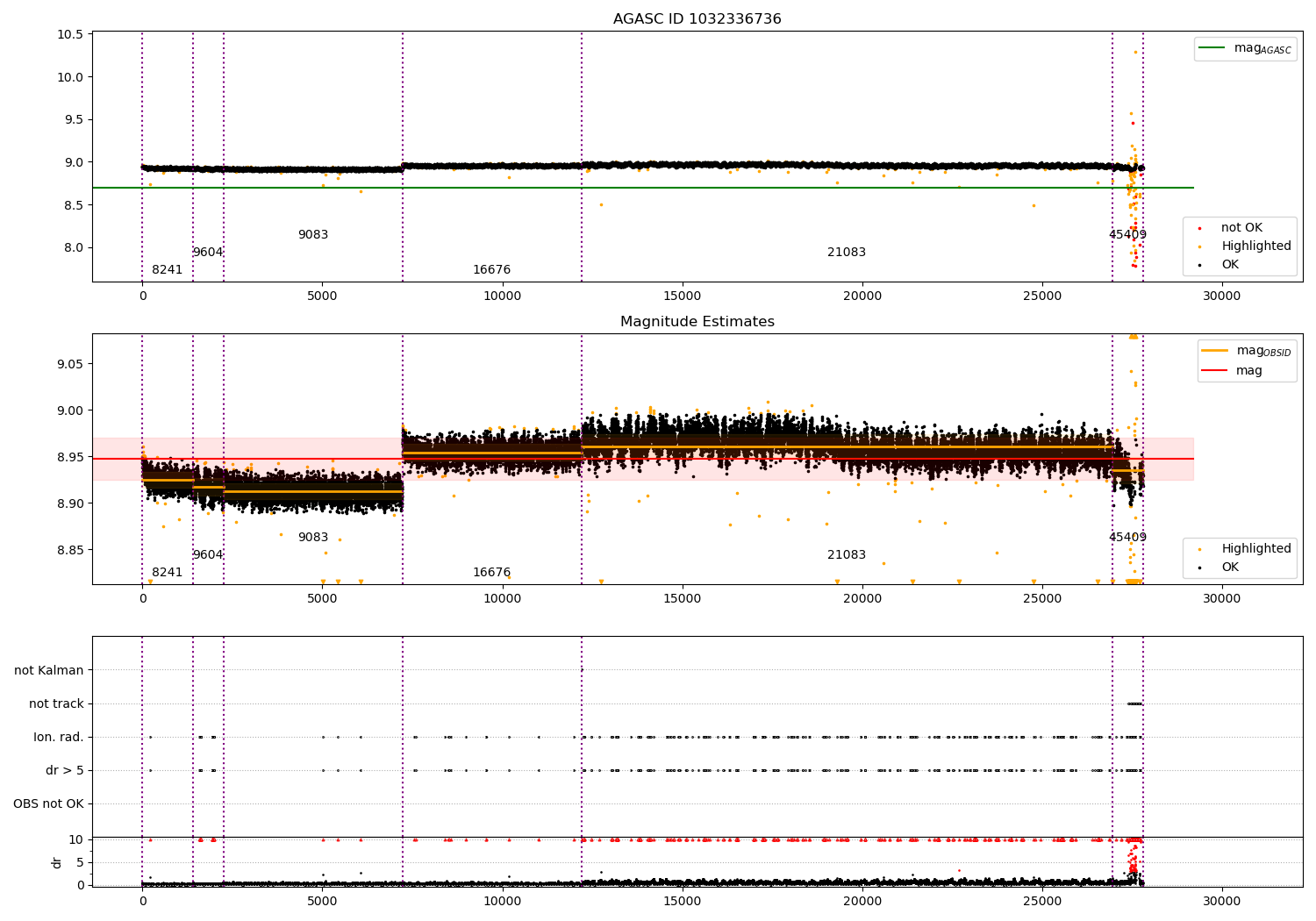Viewport: 1316px width, 921px height.
Task: Click the 8.85 y-axis tick of middle plot
Action: [71, 550]
